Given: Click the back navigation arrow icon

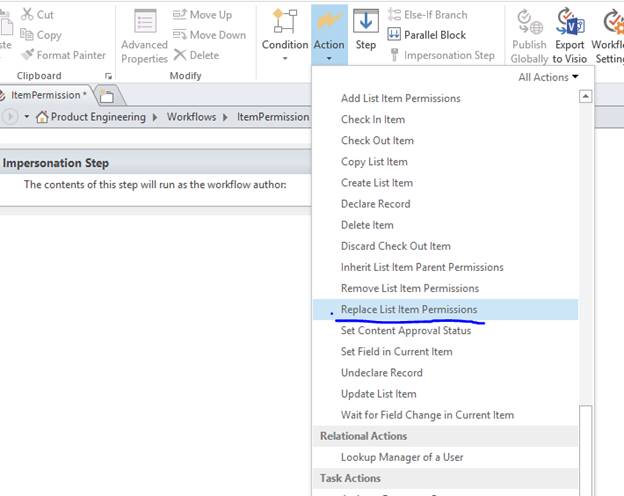Looking at the screenshot, I should 10,117.
